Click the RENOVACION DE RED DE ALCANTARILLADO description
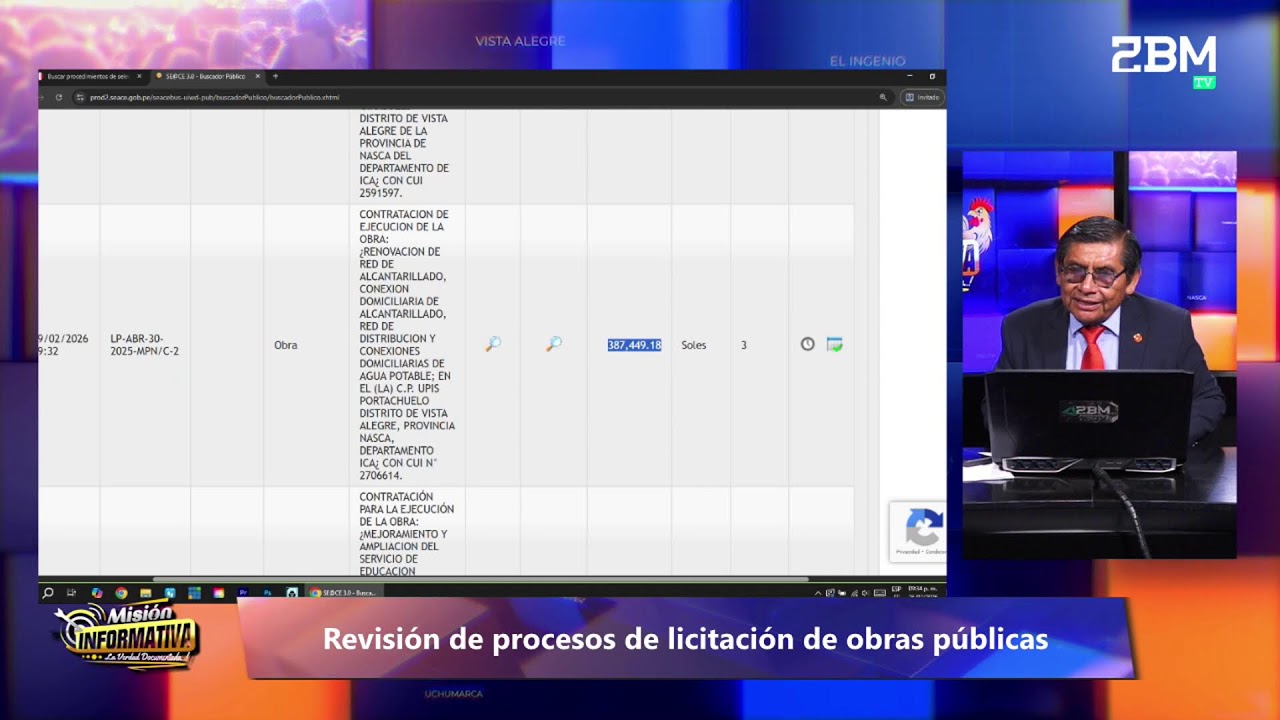Screen dimensions: 1280x720 [407, 345]
